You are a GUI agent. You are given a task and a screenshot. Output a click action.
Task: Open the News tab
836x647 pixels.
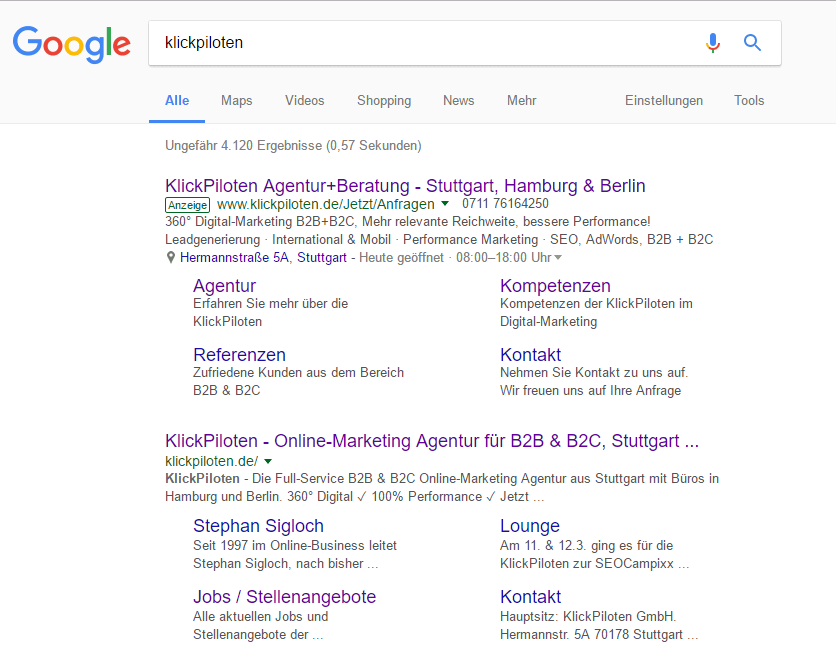click(x=459, y=100)
